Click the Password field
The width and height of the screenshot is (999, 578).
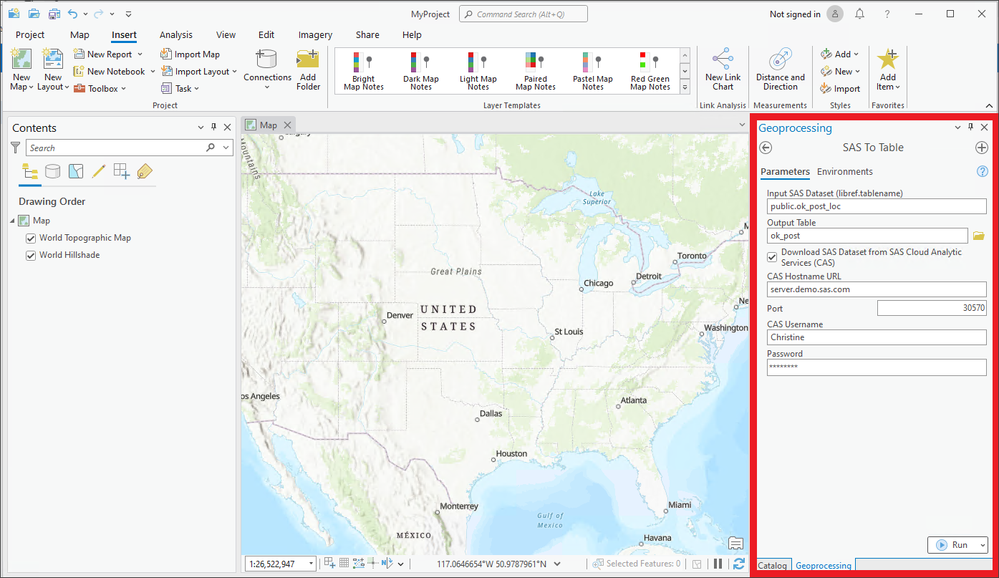point(876,366)
